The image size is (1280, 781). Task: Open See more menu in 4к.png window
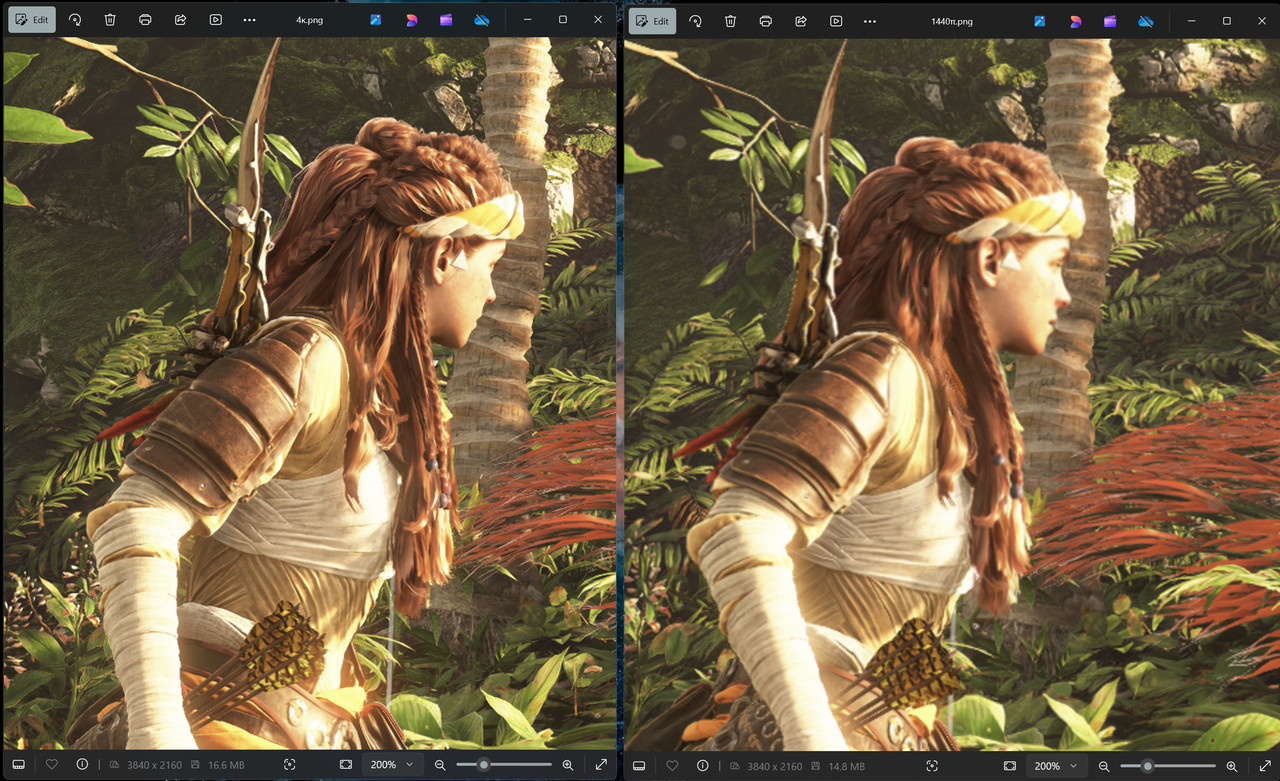point(250,20)
